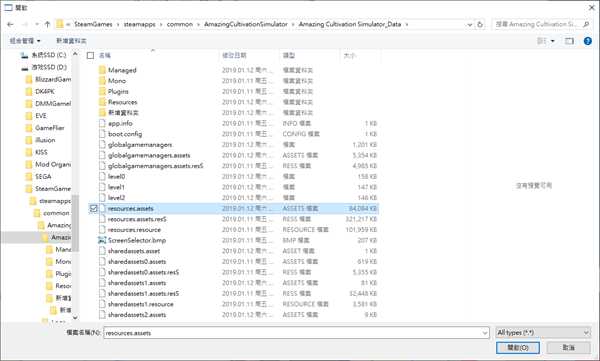The height and width of the screenshot is (361, 600).
Task: Click the search magnifier icon
Action: tap(586, 24)
